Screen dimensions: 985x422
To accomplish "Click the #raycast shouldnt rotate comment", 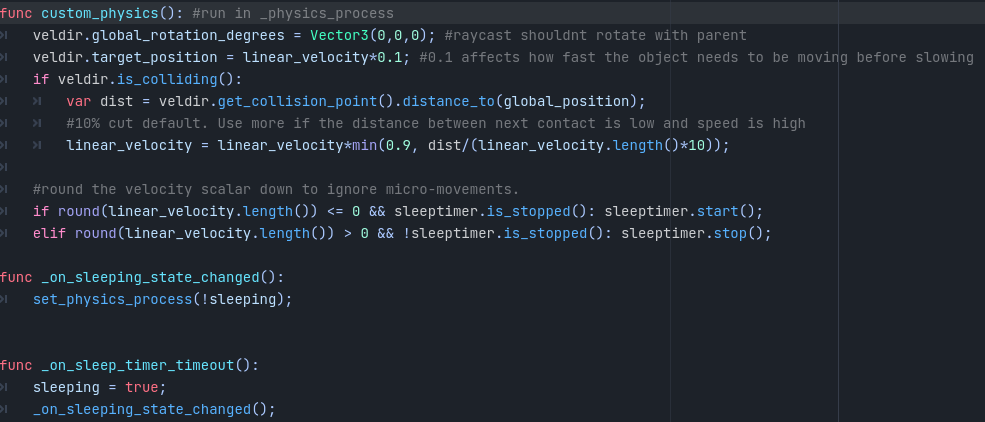I will coord(596,35).
